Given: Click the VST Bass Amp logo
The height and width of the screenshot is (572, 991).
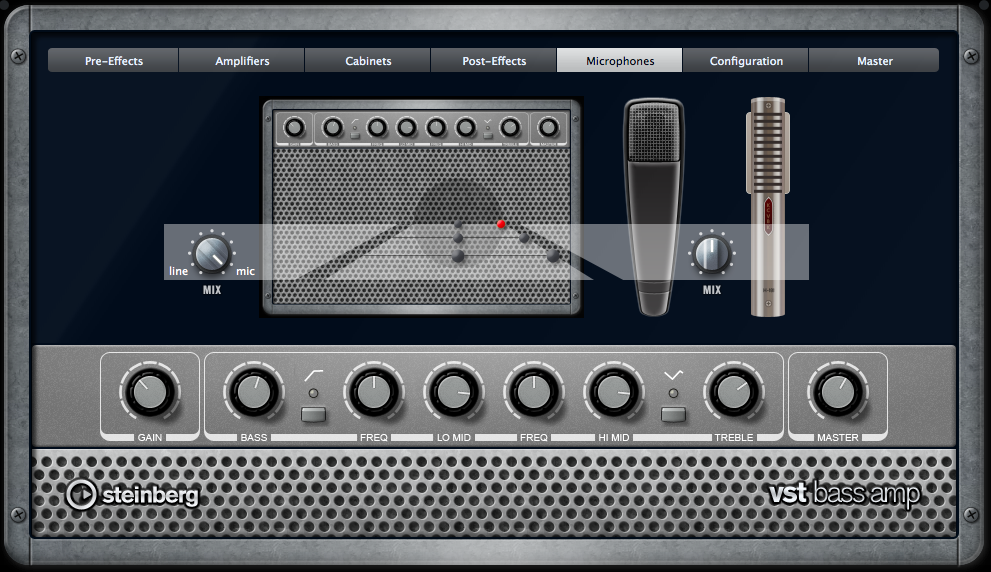Looking at the screenshot, I should click(844, 494).
